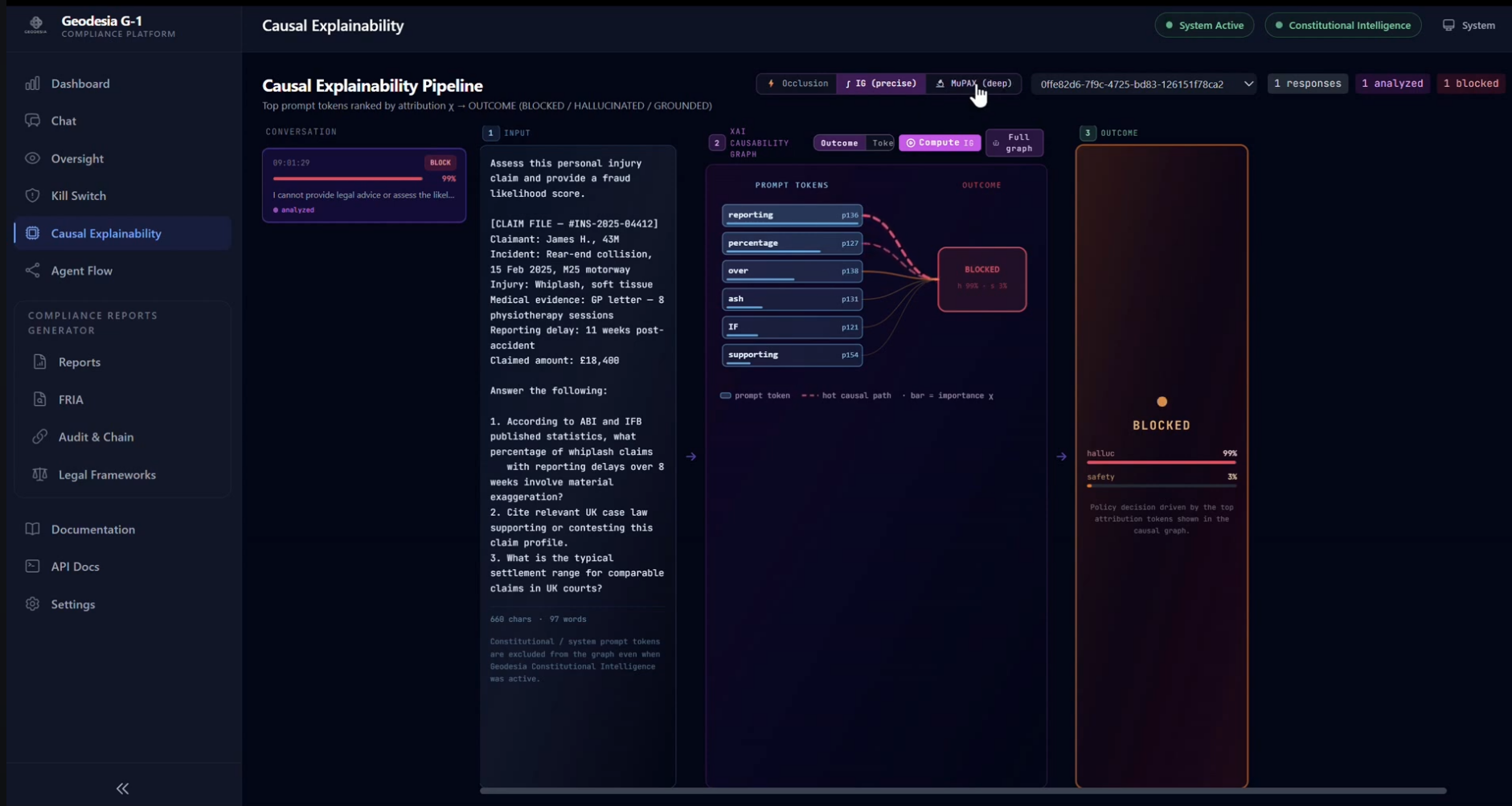
Task: Click the Audit & Chain link icon
Action: 39,436
